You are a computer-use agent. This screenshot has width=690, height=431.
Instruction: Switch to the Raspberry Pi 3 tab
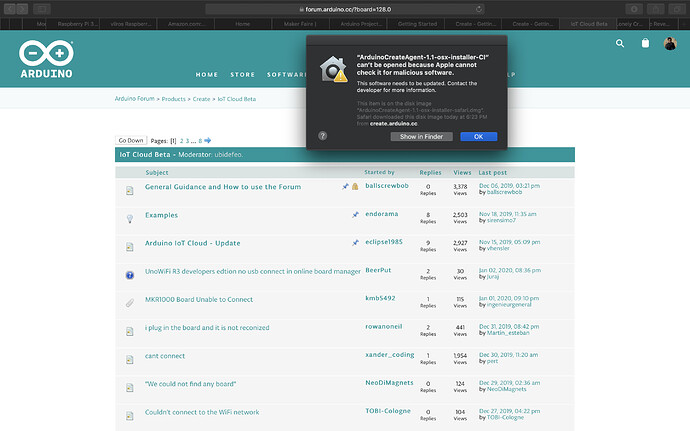click(78, 24)
